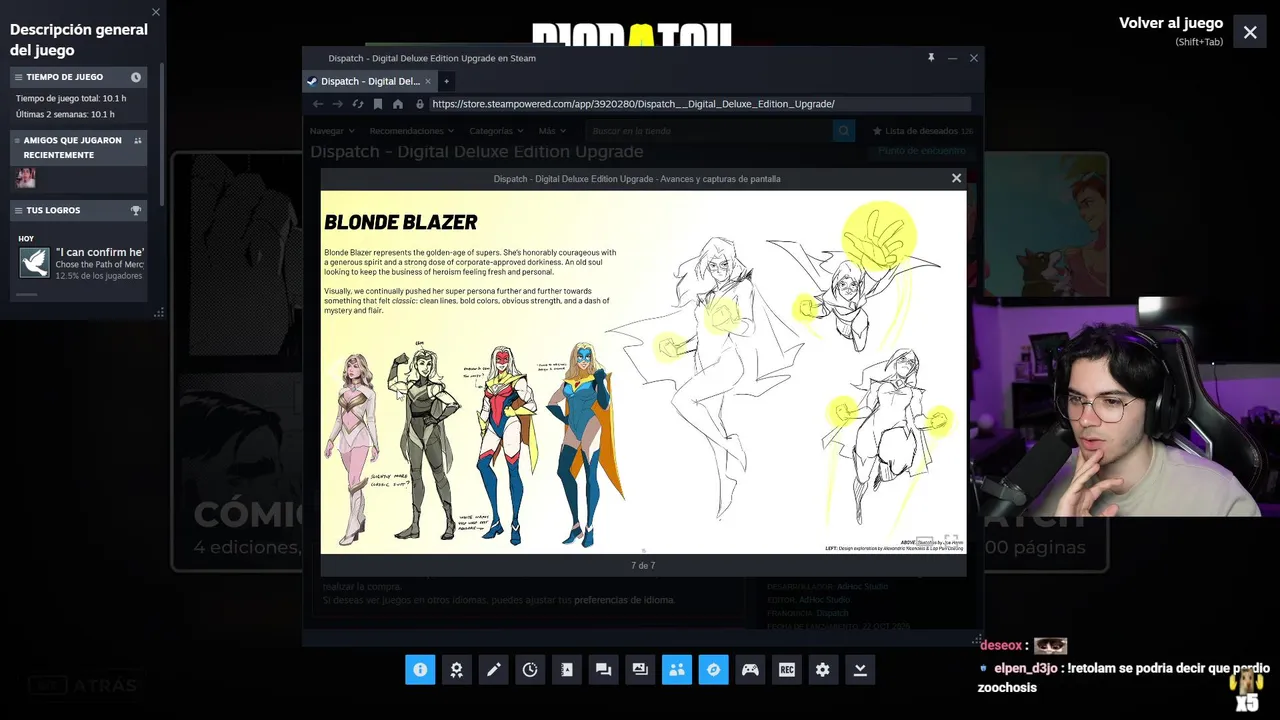Viewport: 1280px width, 720px height.
Task: Focus the Buscar en la tienda search box
Action: 708,131
